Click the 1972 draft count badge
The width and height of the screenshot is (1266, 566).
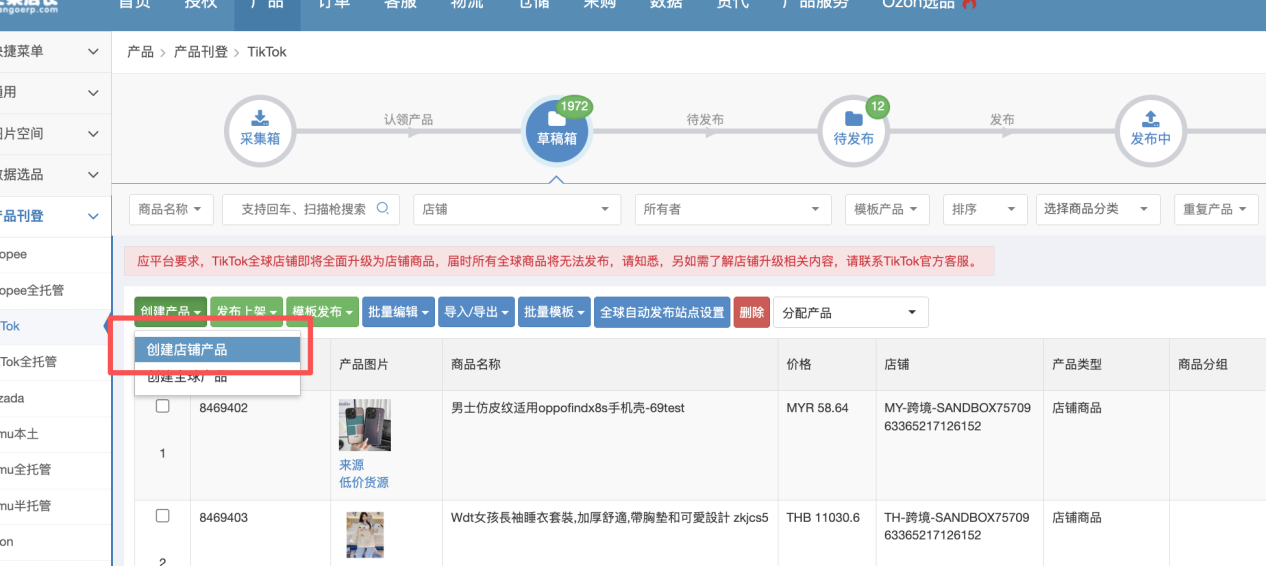point(574,106)
